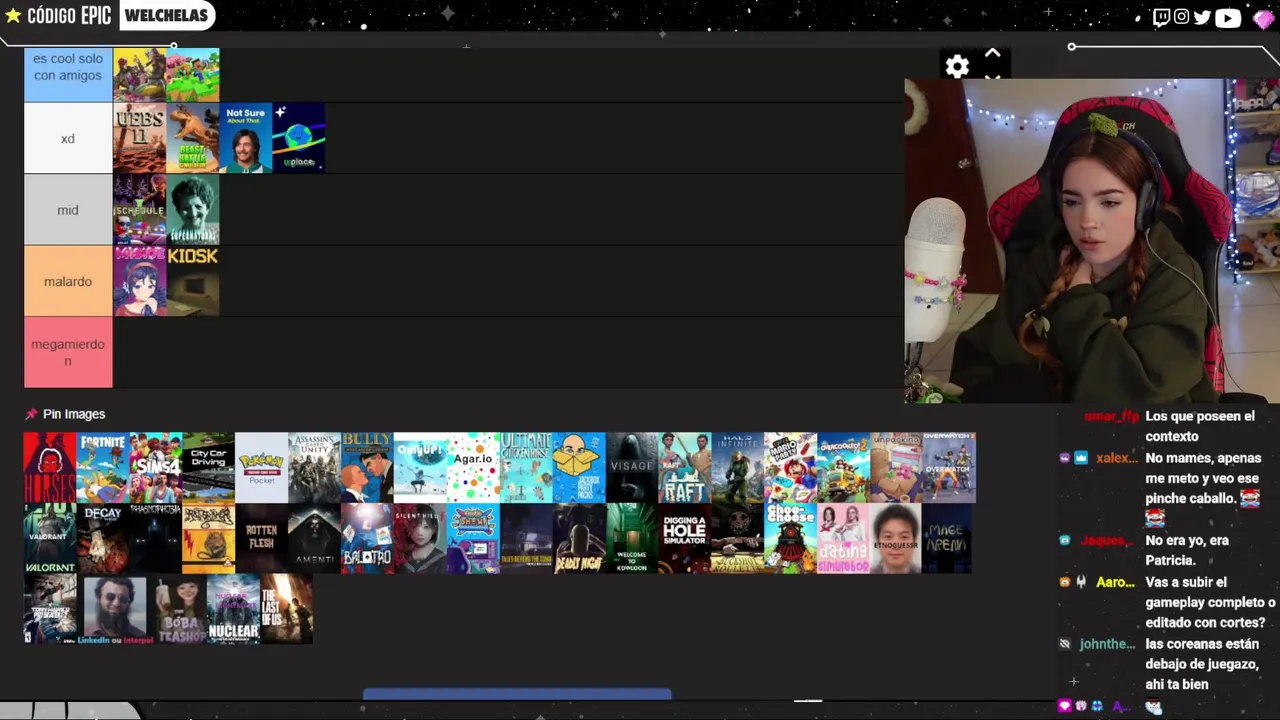The image size is (1280, 720).
Task: Click the pin icon next to Pin Images
Action: coord(31,414)
